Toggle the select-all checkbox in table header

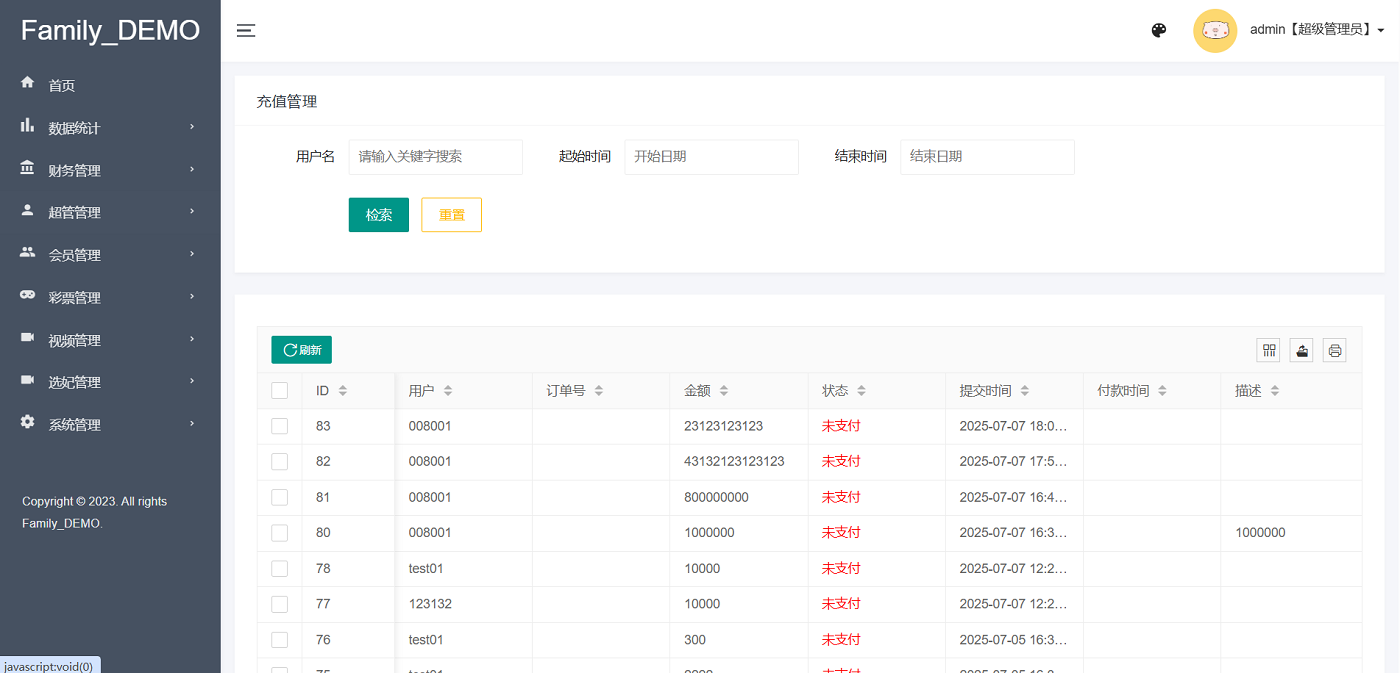pyautogui.click(x=280, y=391)
